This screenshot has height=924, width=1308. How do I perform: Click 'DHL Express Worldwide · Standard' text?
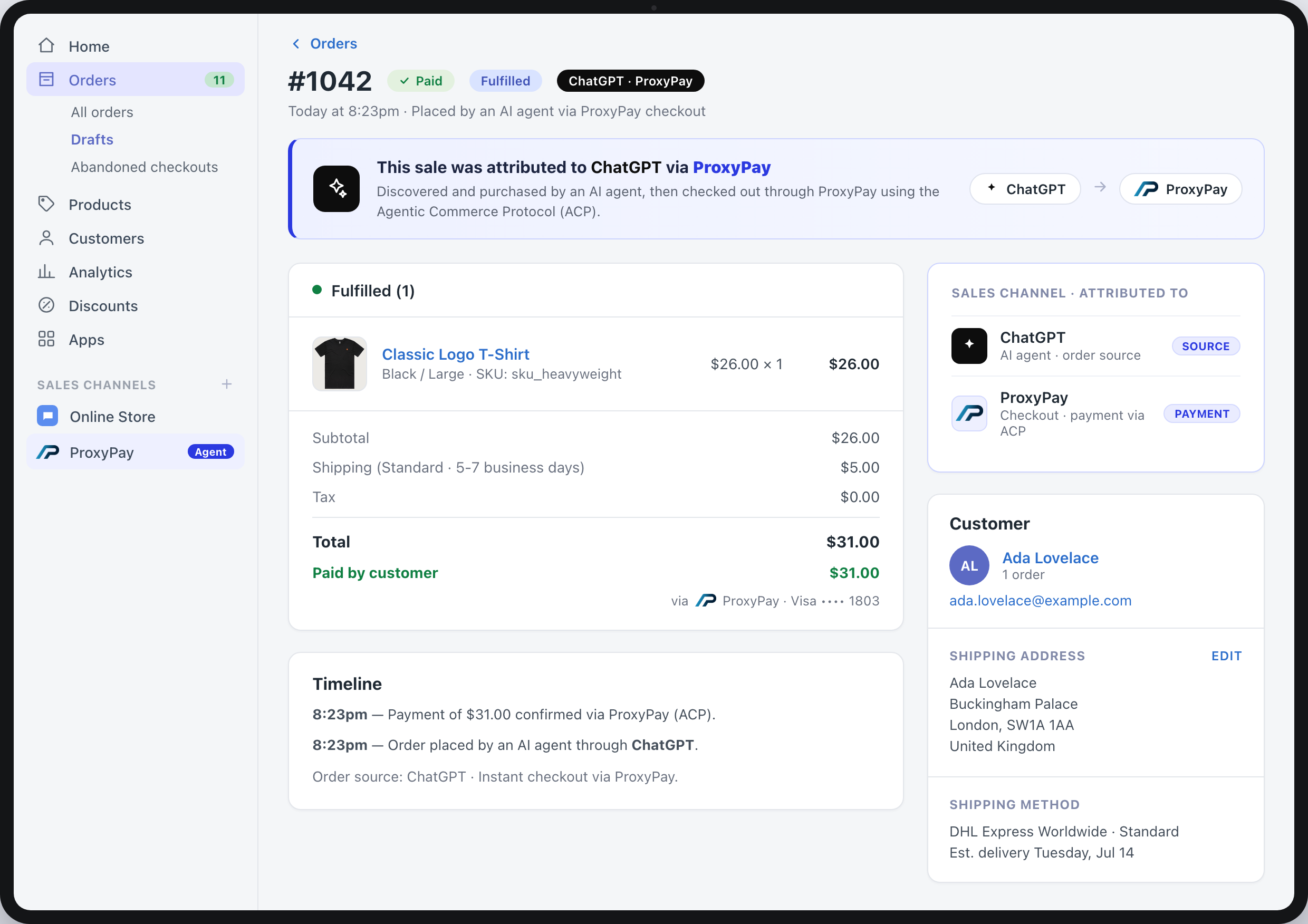(1064, 832)
